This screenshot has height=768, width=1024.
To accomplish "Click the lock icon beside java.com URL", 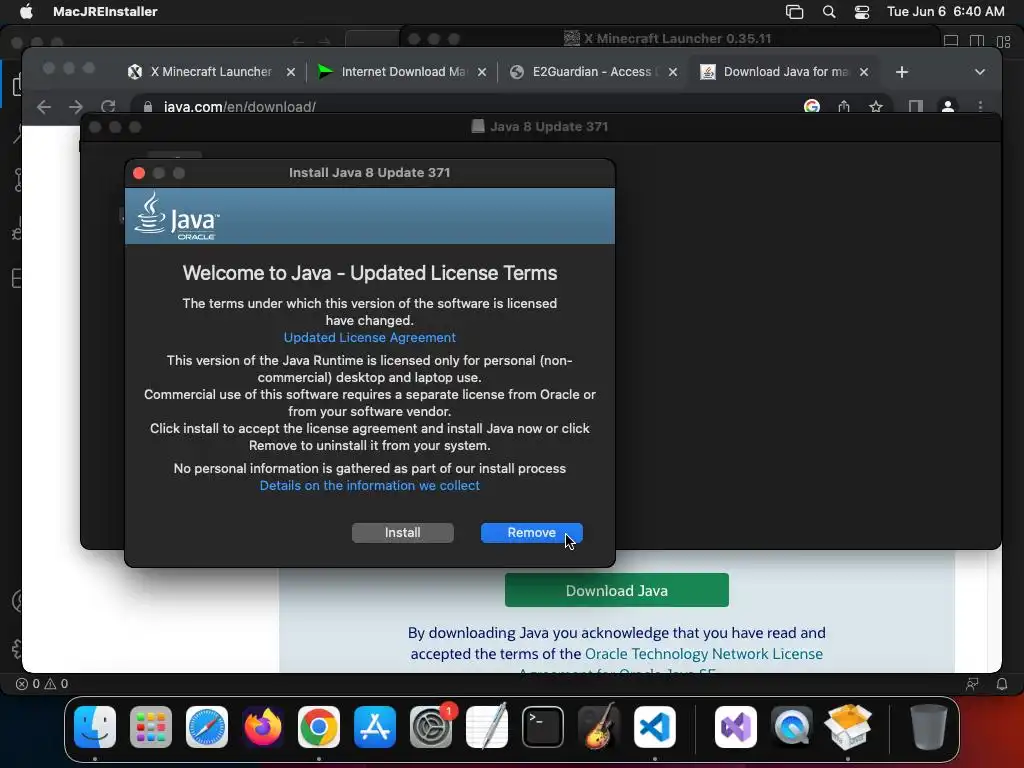I will pos(148,106).
